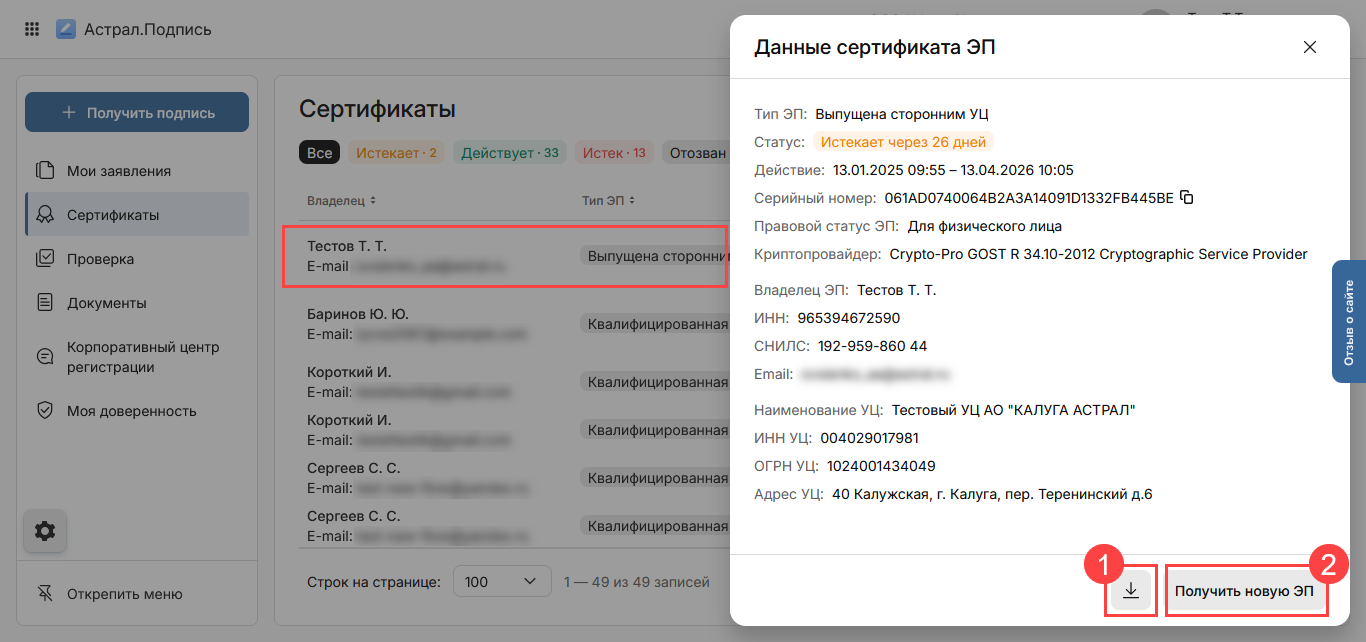Click the Астрал.Подпись logo icon

tap(66, 29)
